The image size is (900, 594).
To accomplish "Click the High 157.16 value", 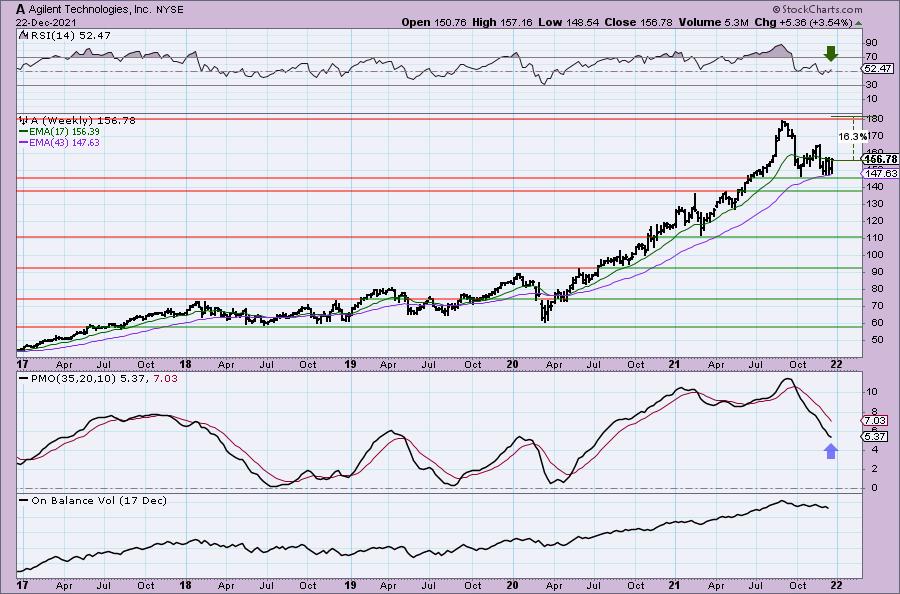I will pyautogui.click(x=502, y=22).
